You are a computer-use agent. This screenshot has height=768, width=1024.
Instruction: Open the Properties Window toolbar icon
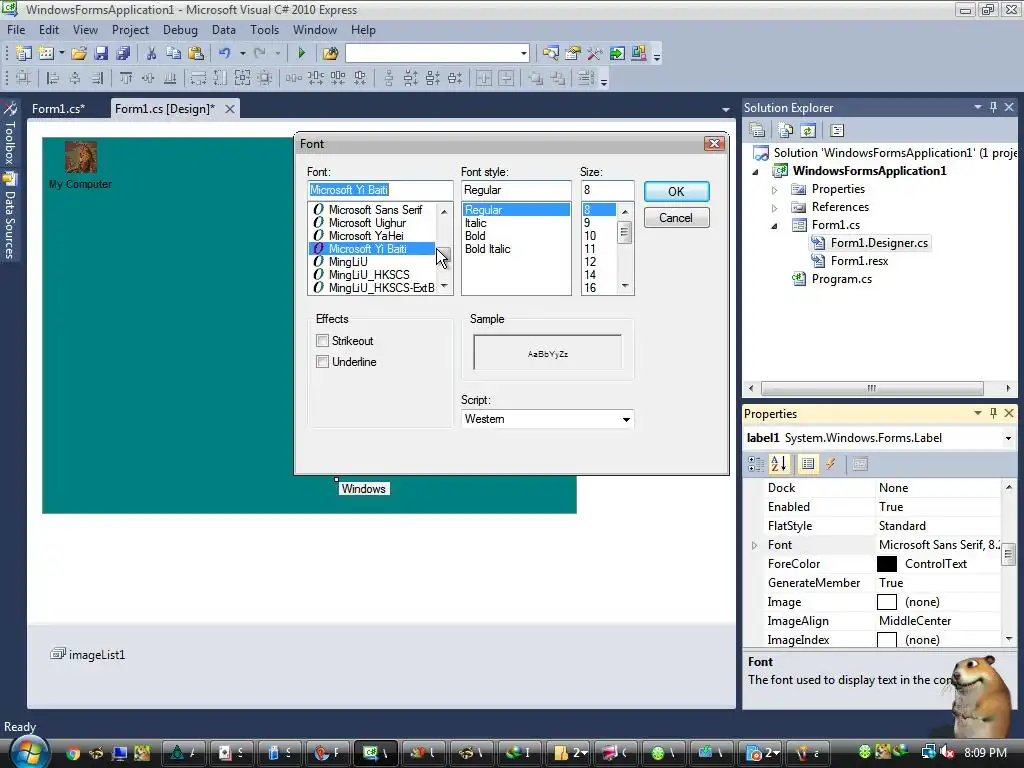point(573,53)
